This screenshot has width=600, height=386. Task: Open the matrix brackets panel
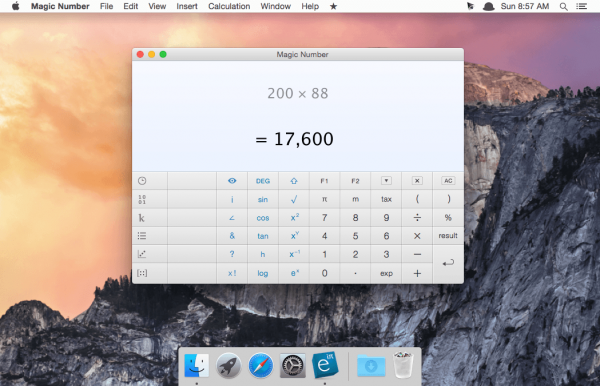click(142, 273)
